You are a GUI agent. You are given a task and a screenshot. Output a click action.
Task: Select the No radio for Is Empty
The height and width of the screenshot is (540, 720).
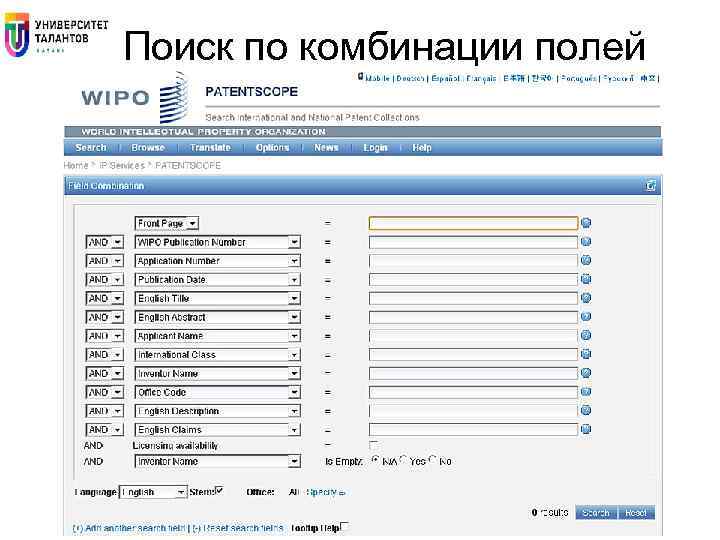pyautogui.click(x=433, y=459)
